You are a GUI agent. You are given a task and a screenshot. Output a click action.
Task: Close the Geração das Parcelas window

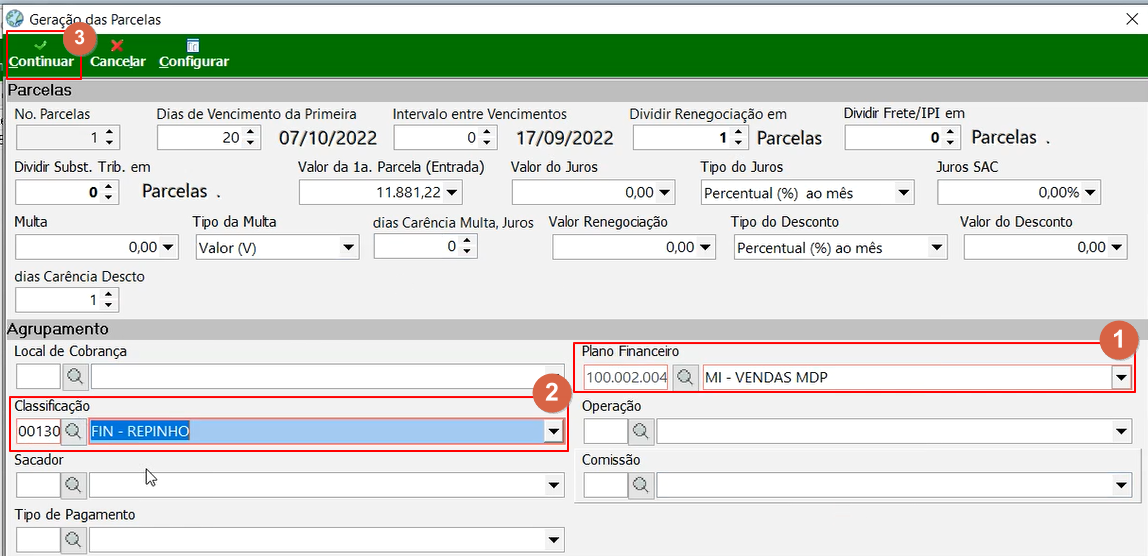(1131, 19)
